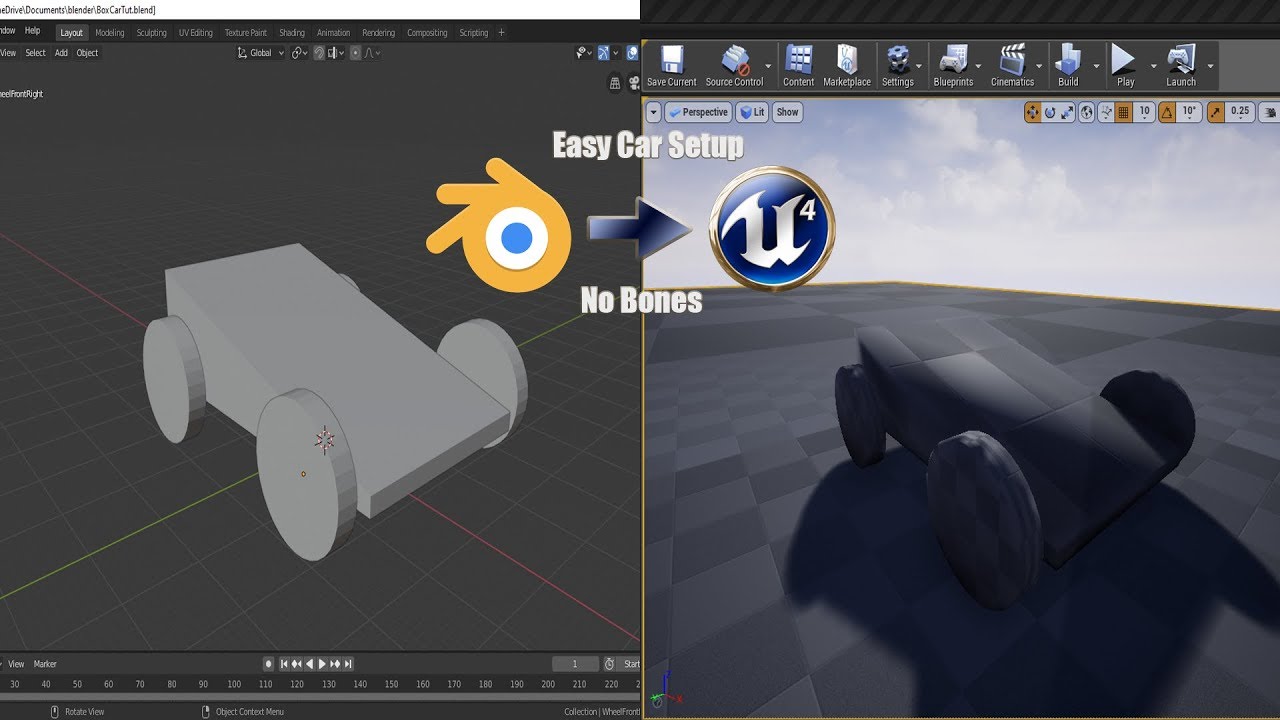Click the surface snapping icon in Unreal
The width and height of the screenshot is (1280, 720).
tap(1107, 112)
